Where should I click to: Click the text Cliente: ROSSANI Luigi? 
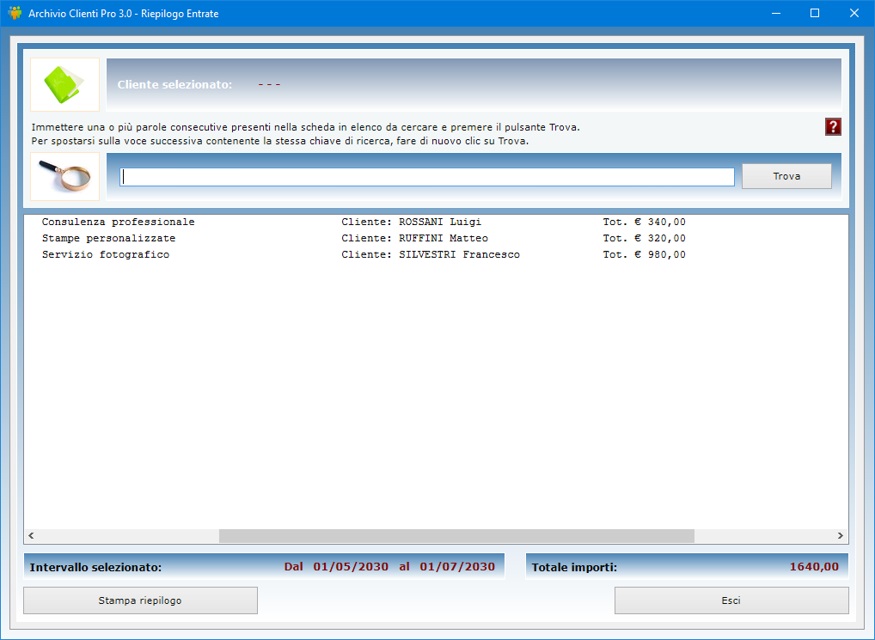coord(411,222)
